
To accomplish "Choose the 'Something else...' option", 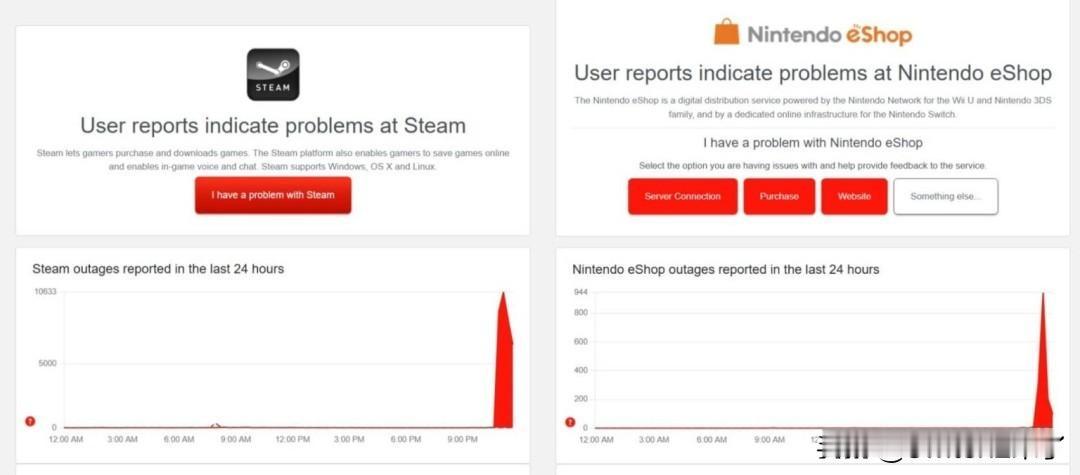I will point(946,196).
